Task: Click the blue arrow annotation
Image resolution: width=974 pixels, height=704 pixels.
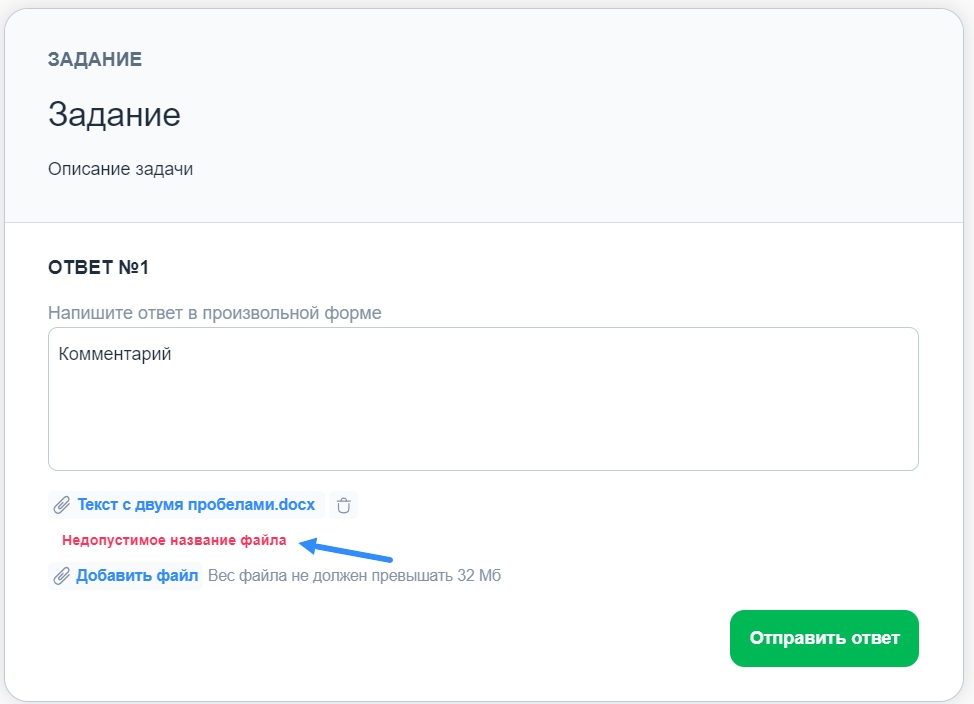Action: coord(345,550)
